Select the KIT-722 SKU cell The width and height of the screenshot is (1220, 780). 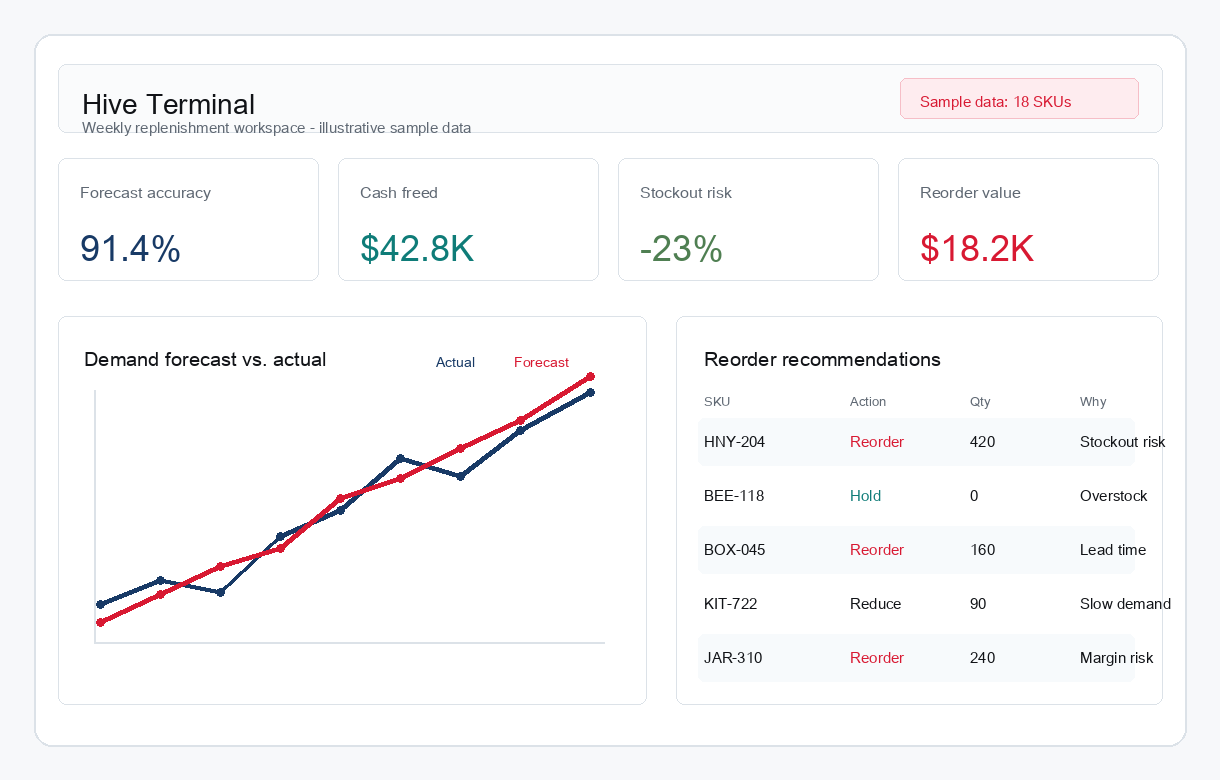(730, 604)
